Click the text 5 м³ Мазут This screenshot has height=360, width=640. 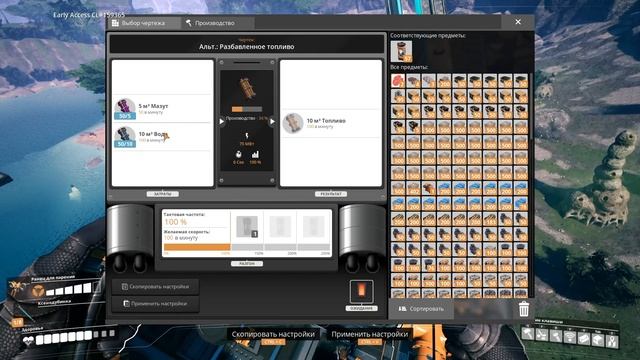(153, 106)
